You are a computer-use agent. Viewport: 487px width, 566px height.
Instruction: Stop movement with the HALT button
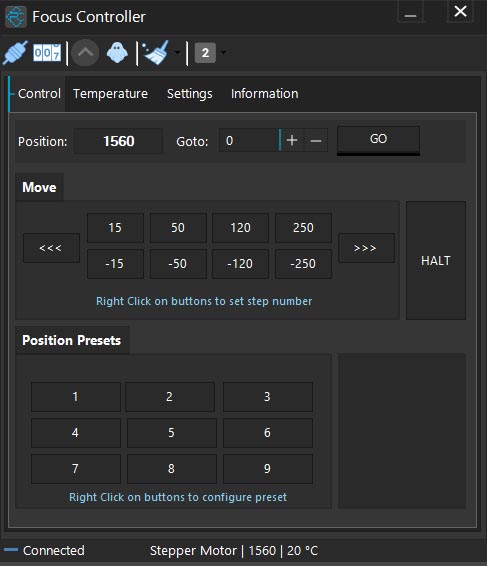coord(436,260)
